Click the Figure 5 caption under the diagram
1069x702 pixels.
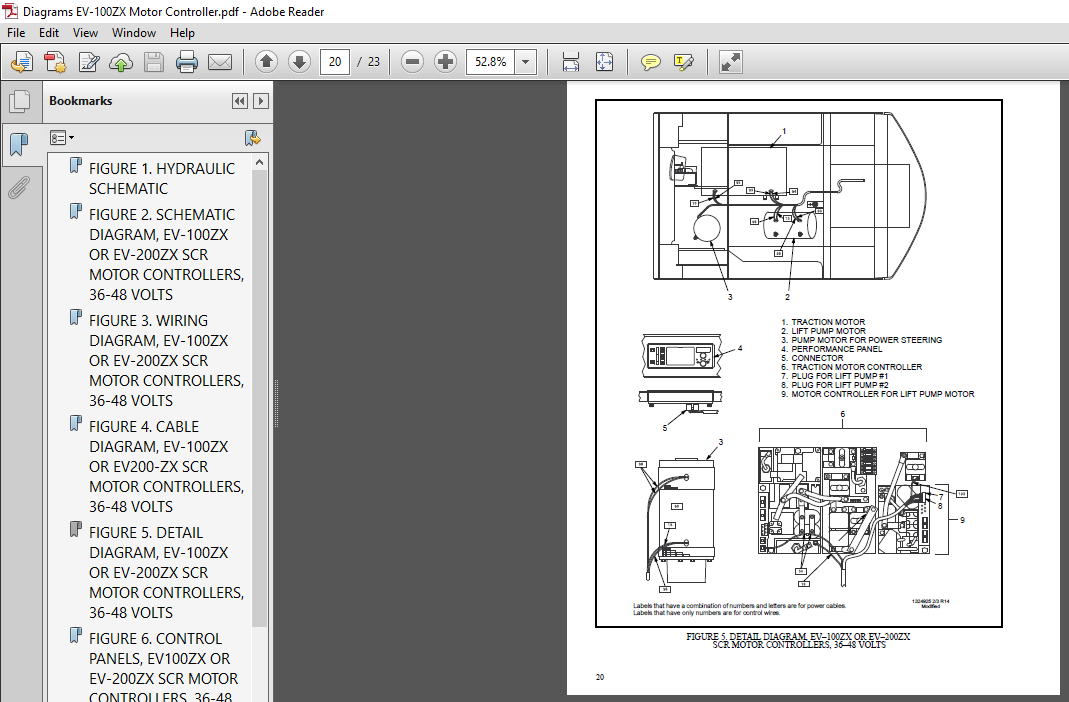(798, 641)
